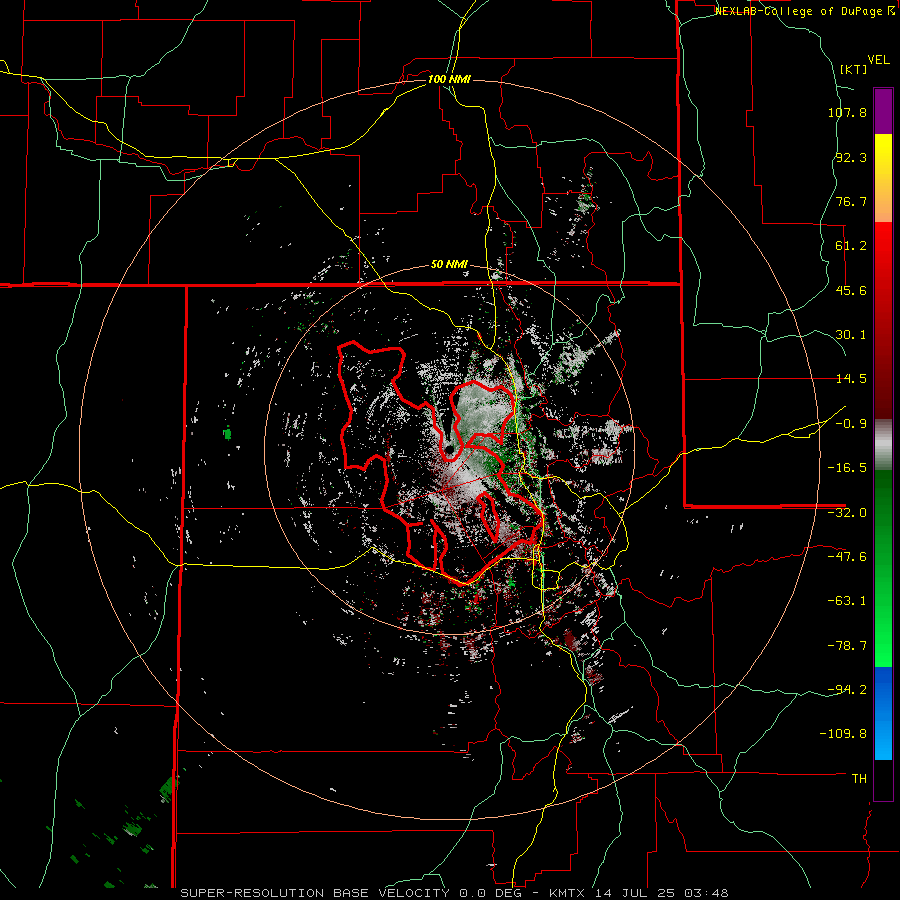Pick the gray segment of the color bar

coord(883,445)
